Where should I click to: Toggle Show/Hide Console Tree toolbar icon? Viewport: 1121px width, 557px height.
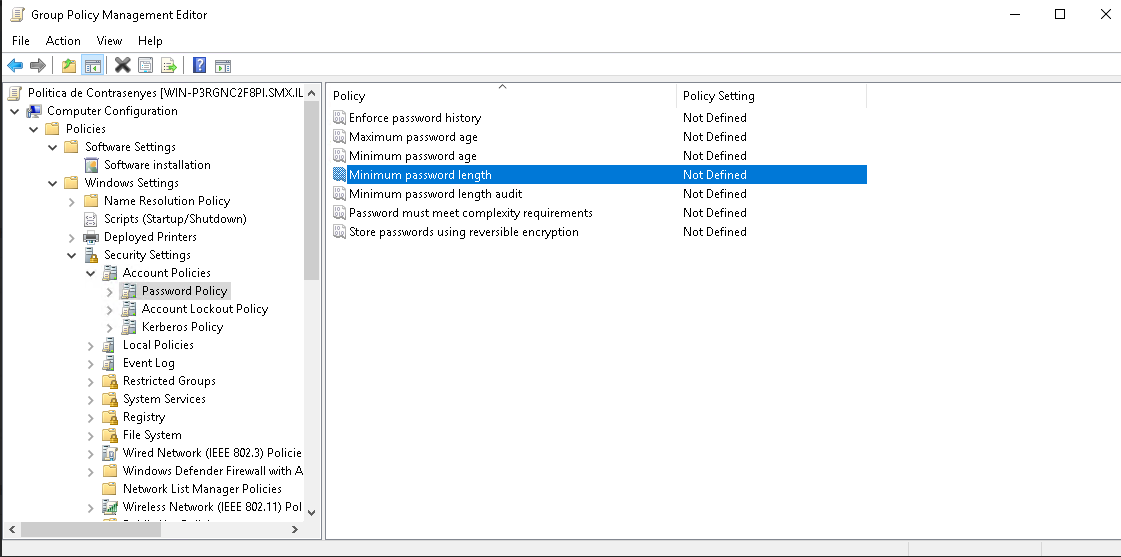coord(92,66)
